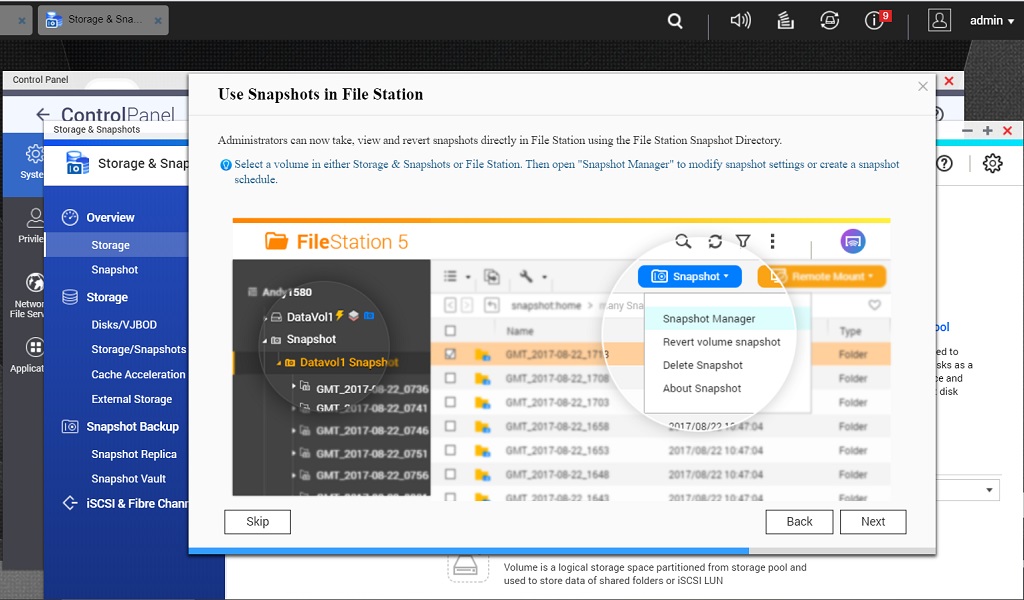1024x600 pixels.
Task: Click the Storage section disk-stack icon
Action: click(70, 297)
